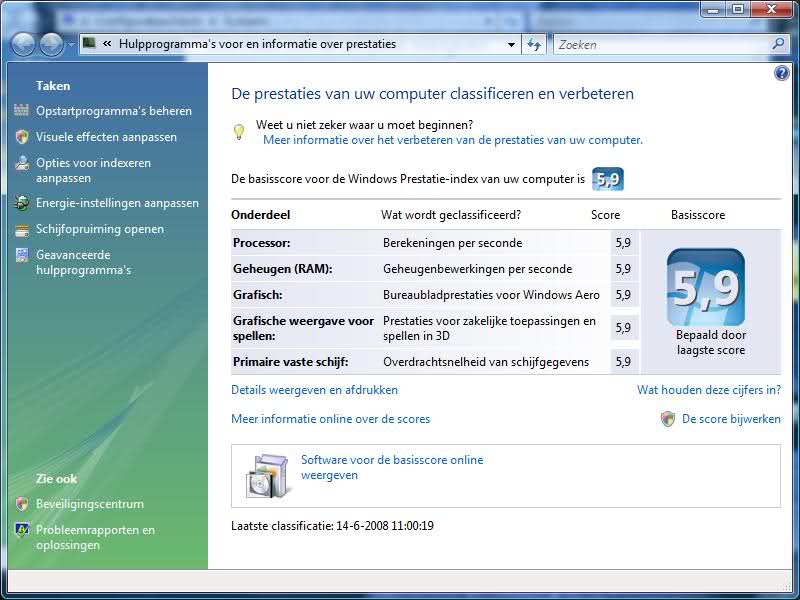The height and width of the screenshot is (600, 800).
Task: Click De score bijwerken link
Action: point(730,419)
